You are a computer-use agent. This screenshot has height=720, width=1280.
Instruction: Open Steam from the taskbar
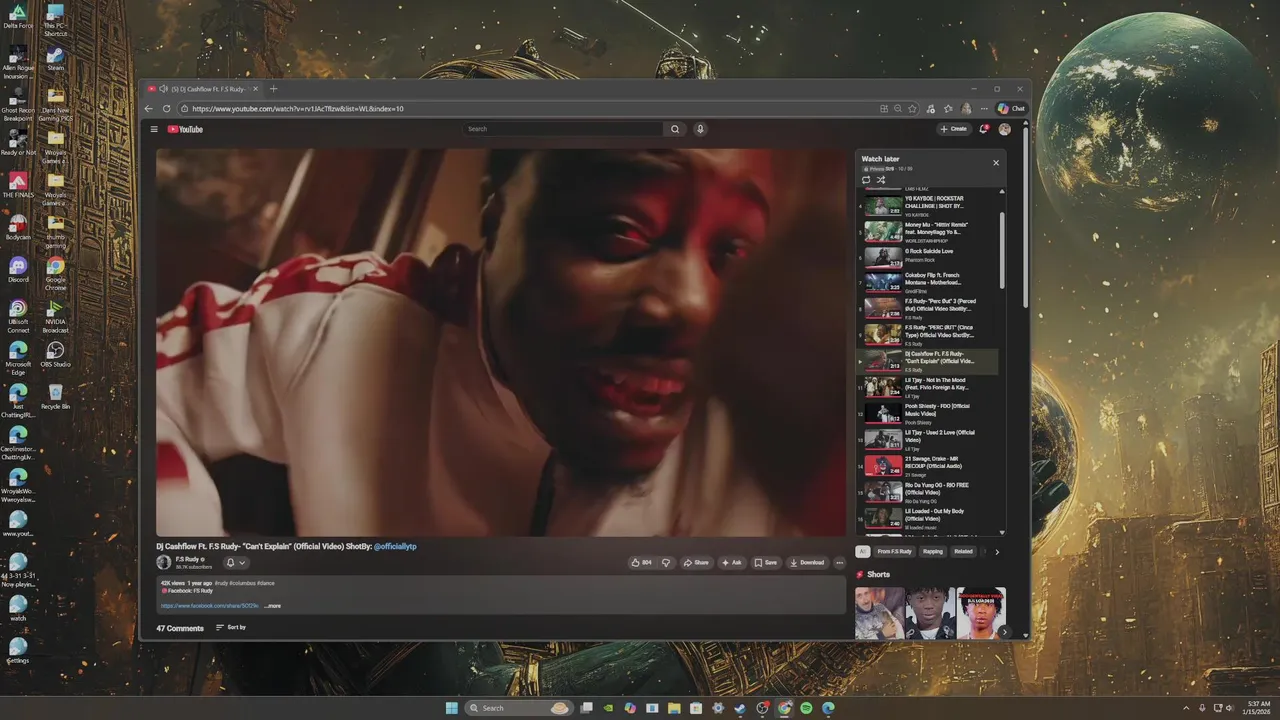(x=740, y=708)
